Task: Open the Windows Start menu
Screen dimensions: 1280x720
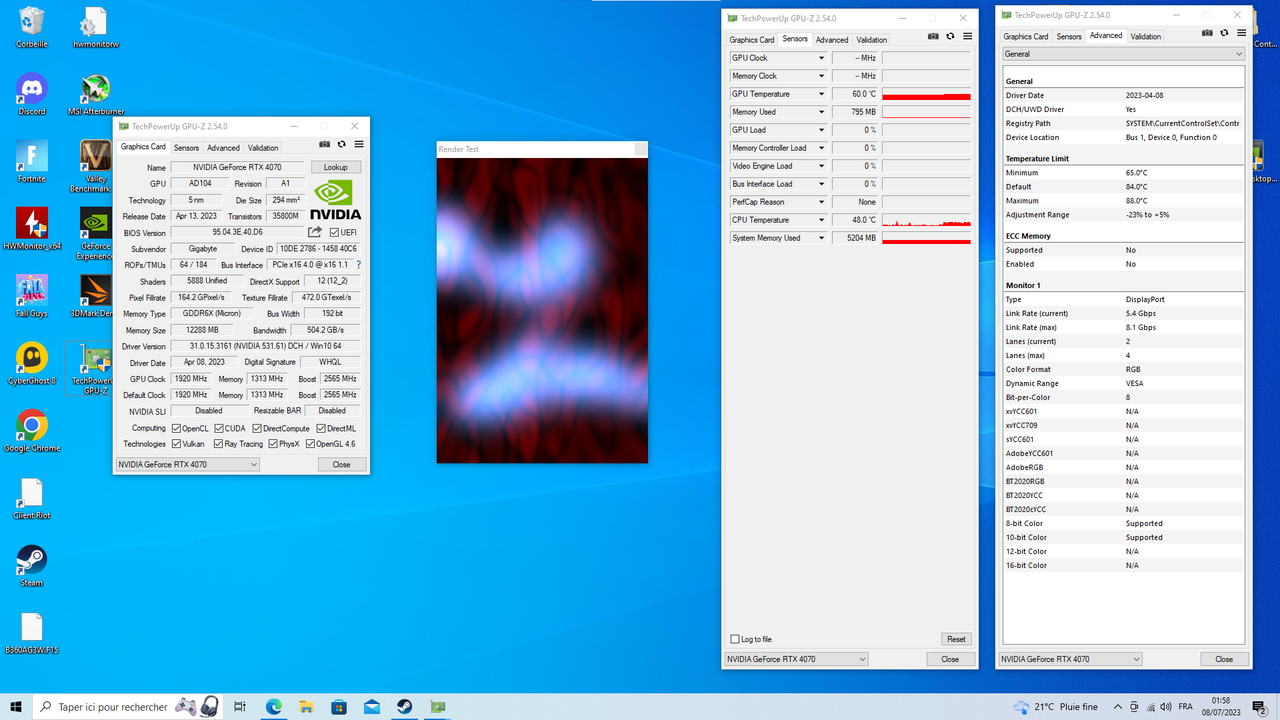Action: point(16,707)
